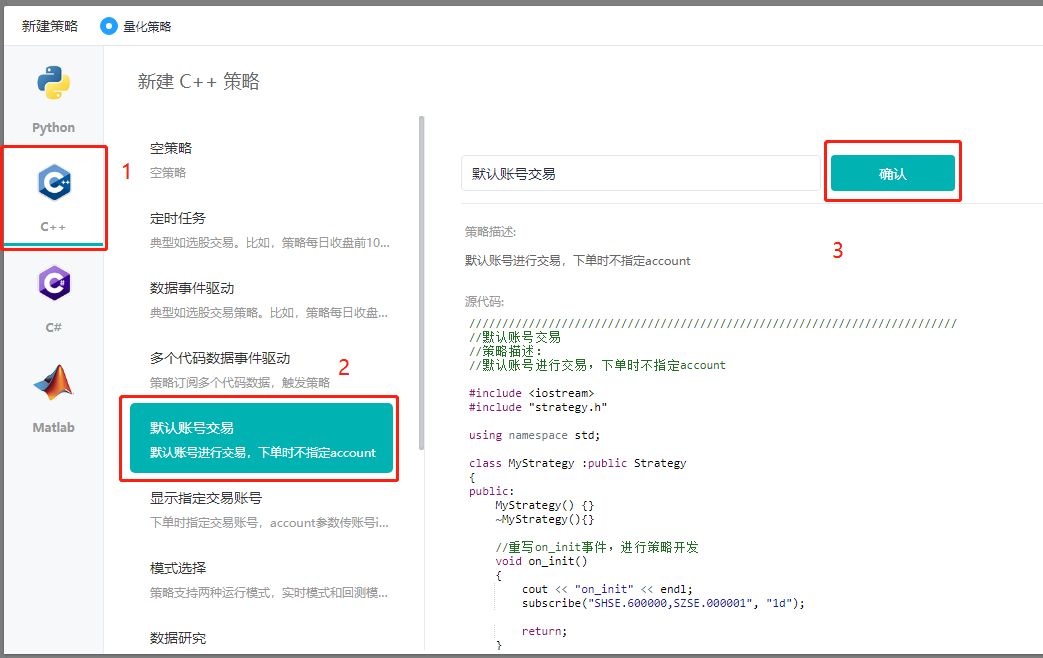Click the 新建 C++ 策略 heading
Viewport: 1043px width, 658px height.
coord(198,81)
